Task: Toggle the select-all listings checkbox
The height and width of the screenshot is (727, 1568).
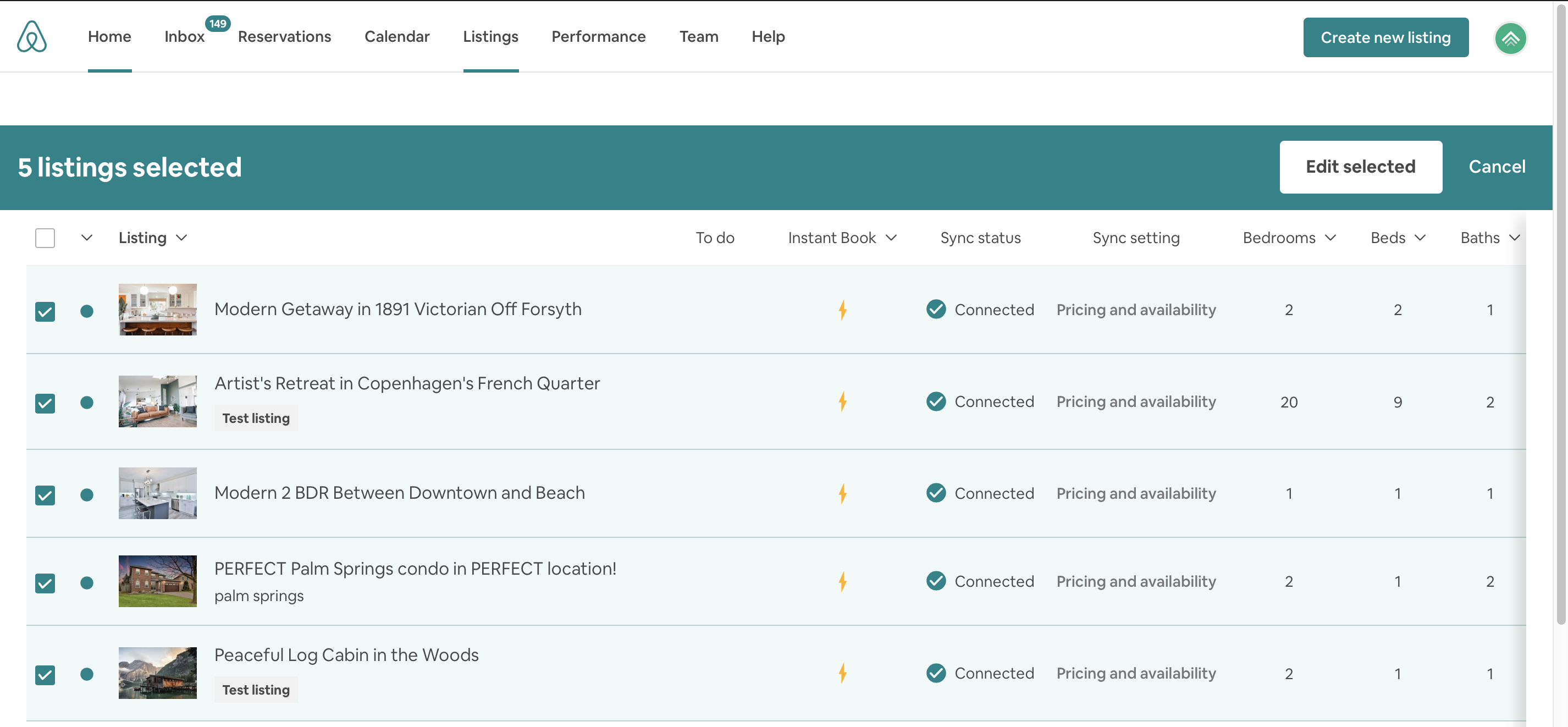Action: point(45,238)
